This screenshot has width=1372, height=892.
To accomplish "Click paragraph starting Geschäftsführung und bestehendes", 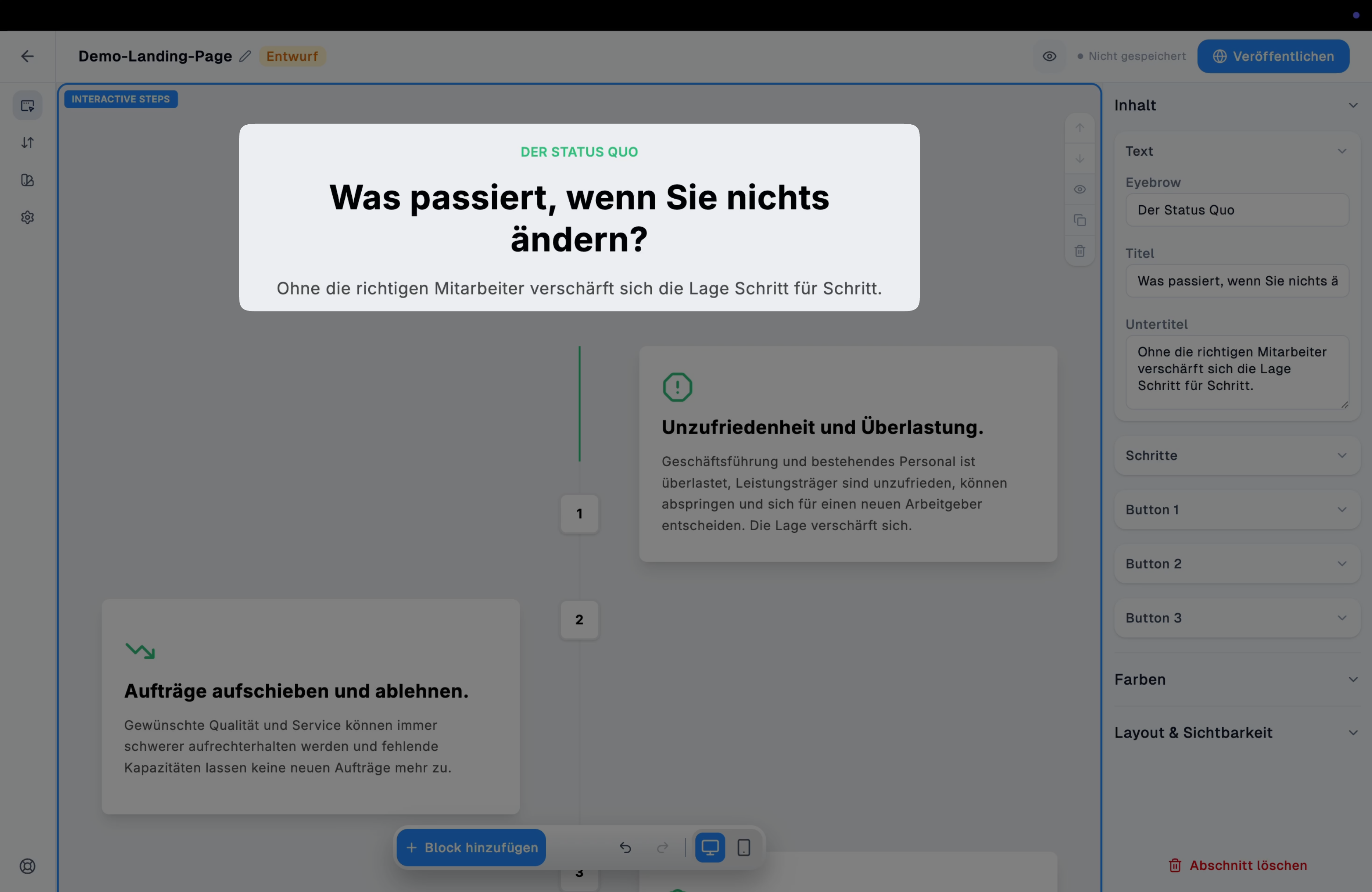I will (x=834, y=493).
